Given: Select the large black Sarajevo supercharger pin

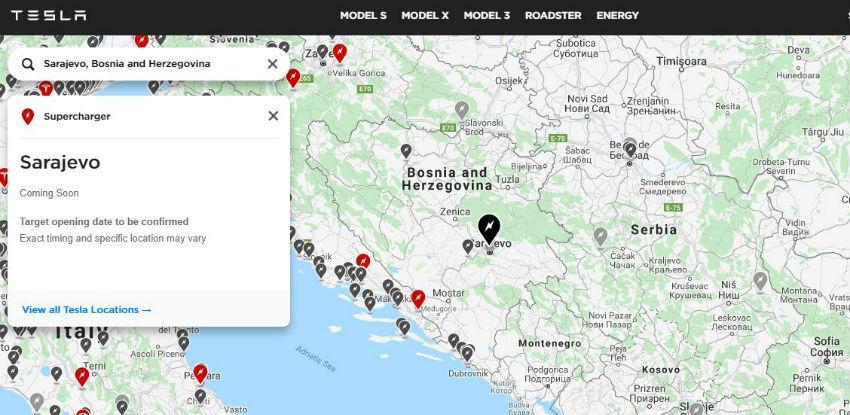Looking at the screenshot, I should (x=489, y=229).
